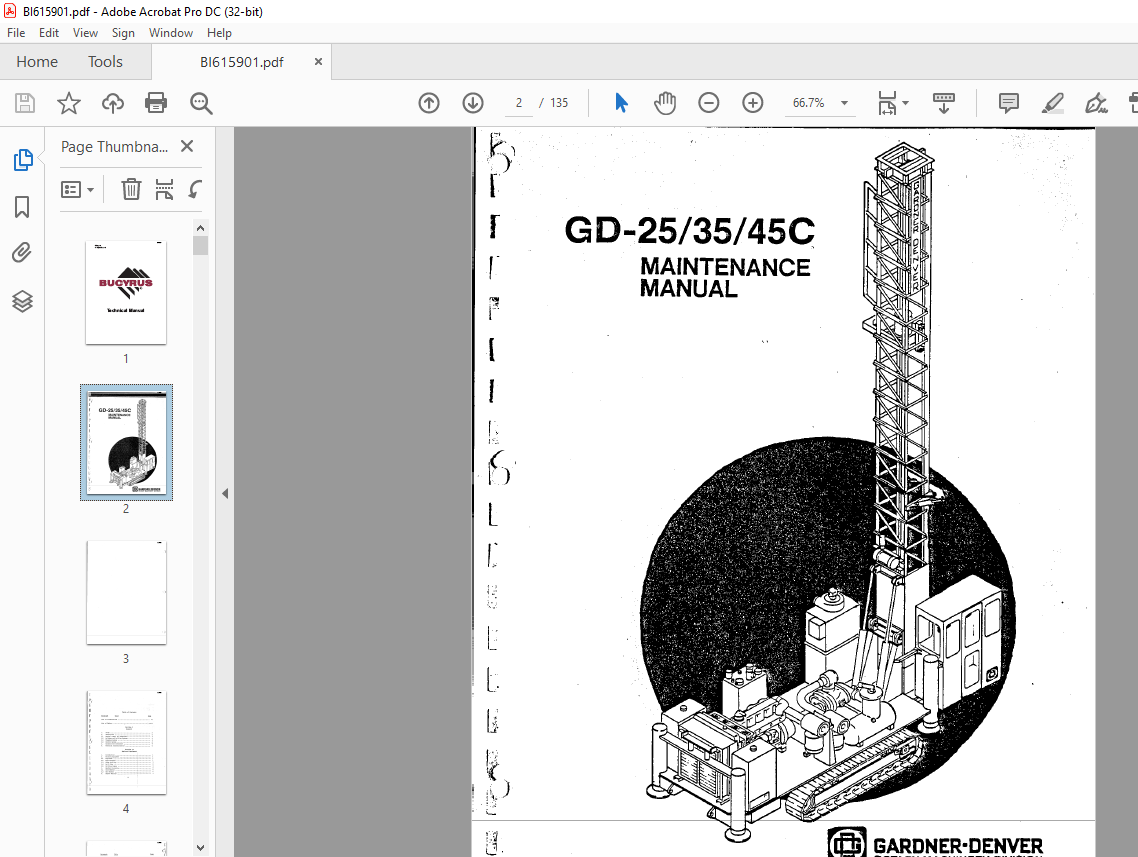Add a comment with speech bubble icon
Image resolution: width=1138 pixels, height=857 pixels.
coord(1009,103)
